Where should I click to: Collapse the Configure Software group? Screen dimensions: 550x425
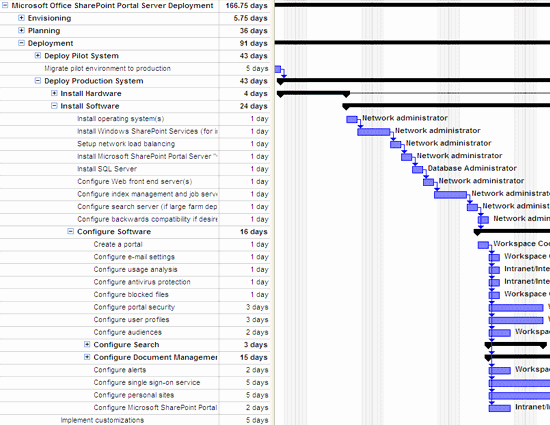(71, 231)
